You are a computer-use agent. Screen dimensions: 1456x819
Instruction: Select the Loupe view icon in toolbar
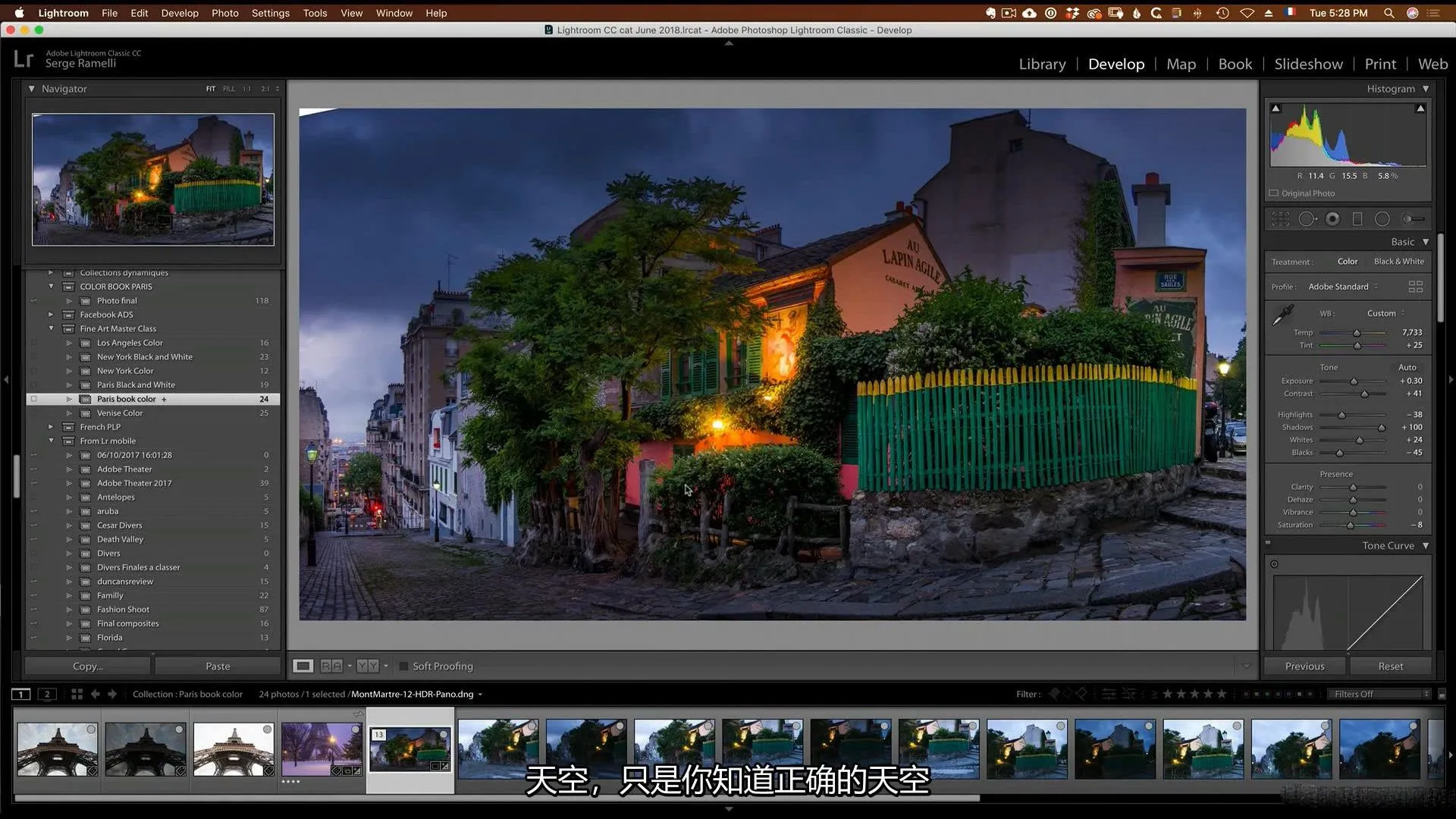304,666
